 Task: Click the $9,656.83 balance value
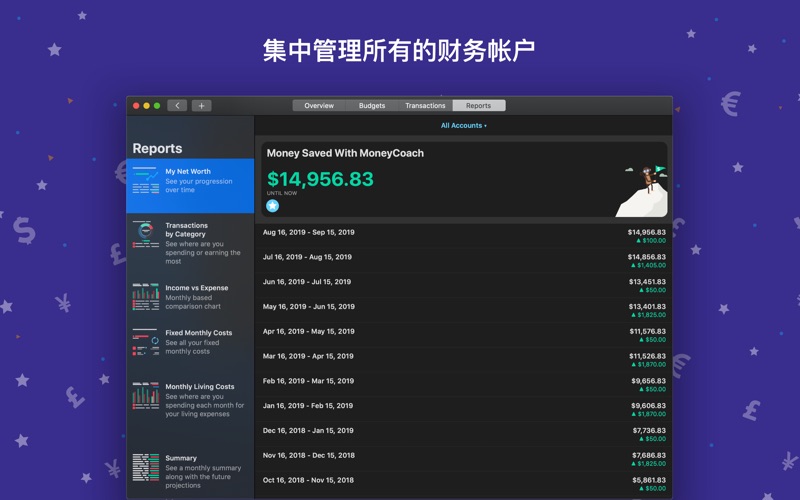point(648,381)
